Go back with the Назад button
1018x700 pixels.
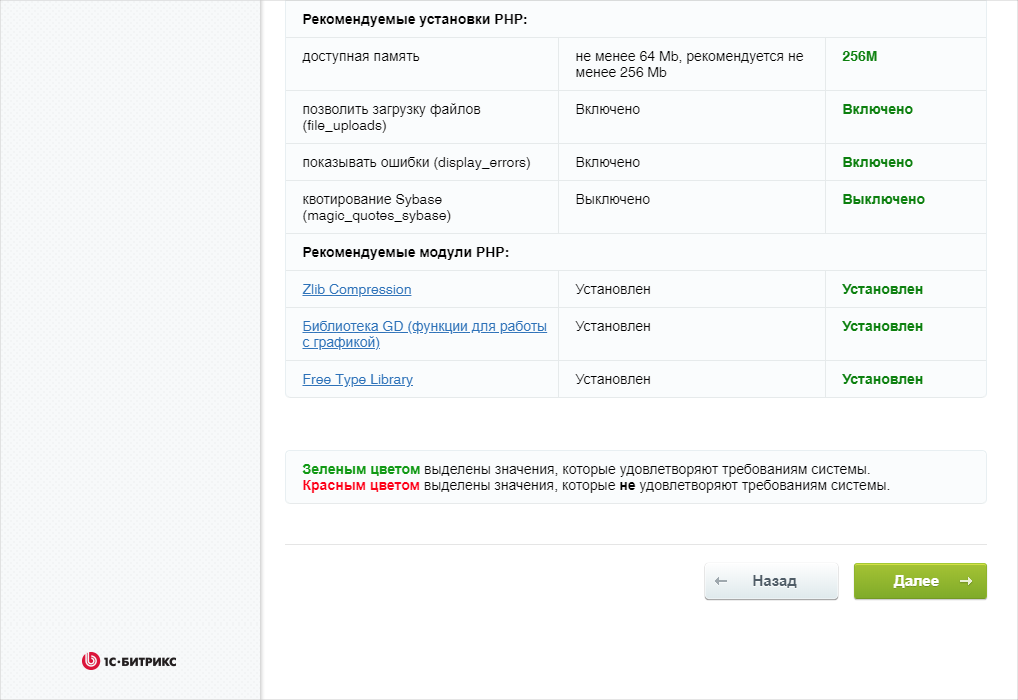pyautogui.click(x=771, y=581)
